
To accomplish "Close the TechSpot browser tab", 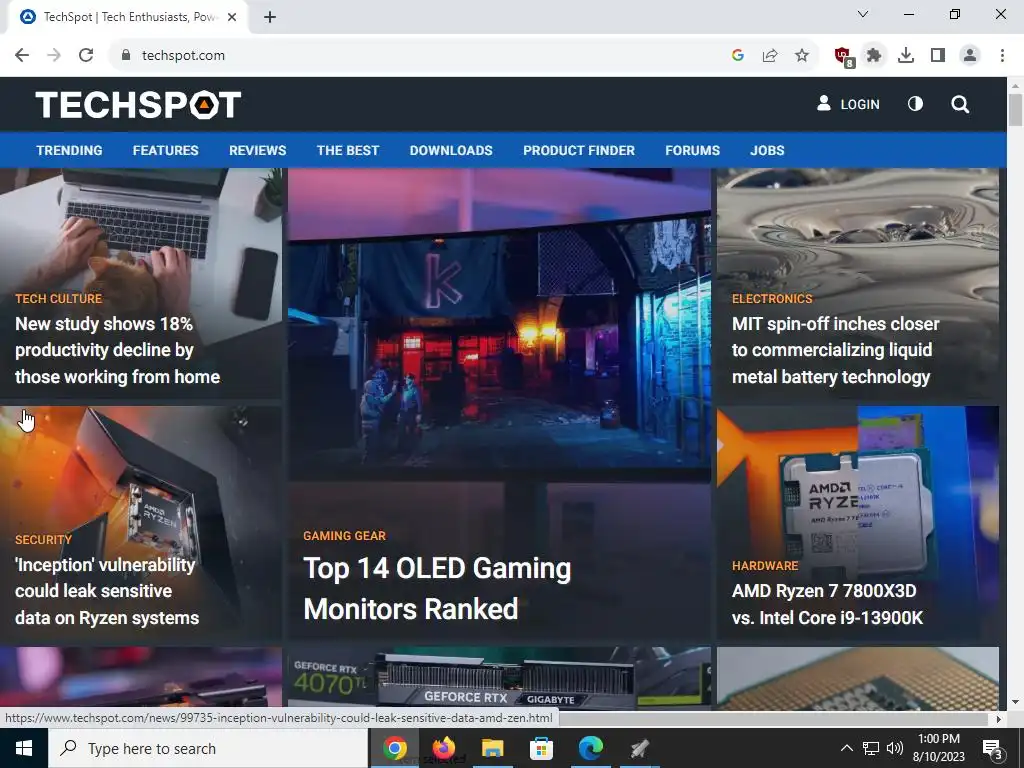I will pos(232,17).
